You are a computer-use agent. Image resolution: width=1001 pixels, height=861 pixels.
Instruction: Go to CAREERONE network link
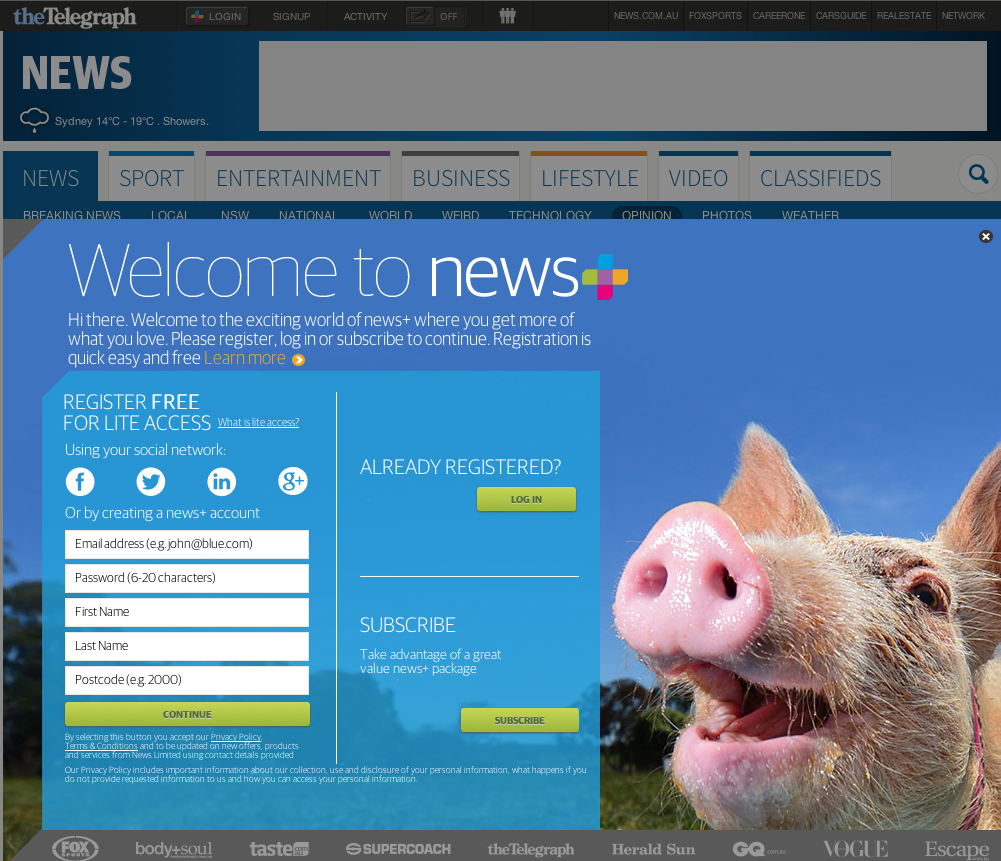pyautogui.click(x=778, y=15)
